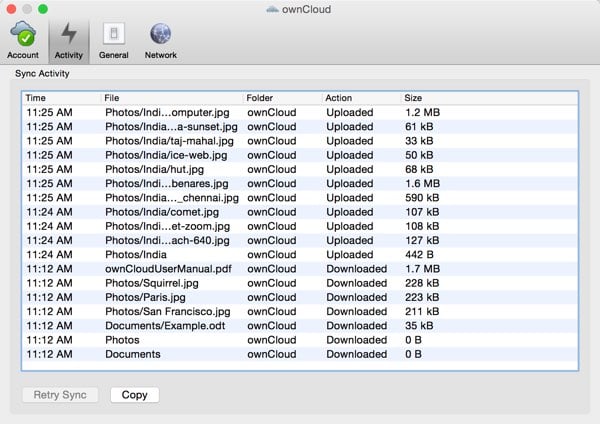Select Photos/India/ice-web.jpg file
This screenshot has width=600, height=424.
coord(166,155)
